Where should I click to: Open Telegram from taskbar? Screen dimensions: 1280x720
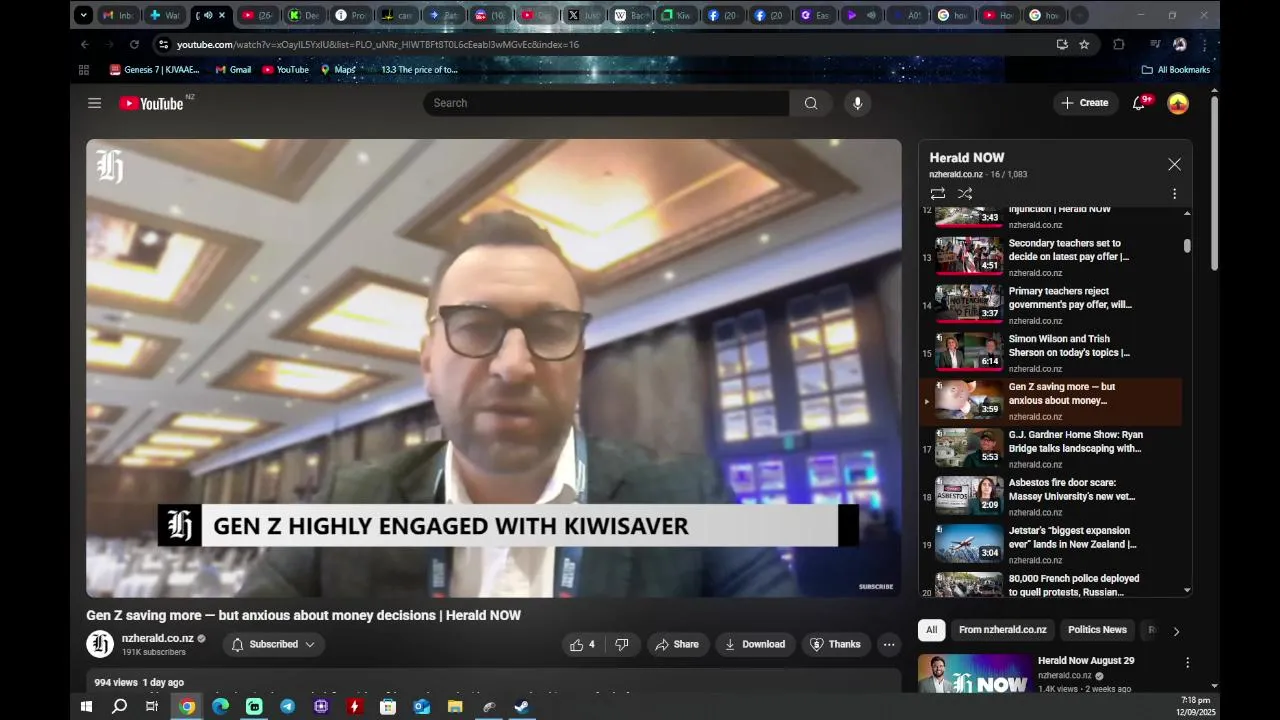(x=288, y=706)
